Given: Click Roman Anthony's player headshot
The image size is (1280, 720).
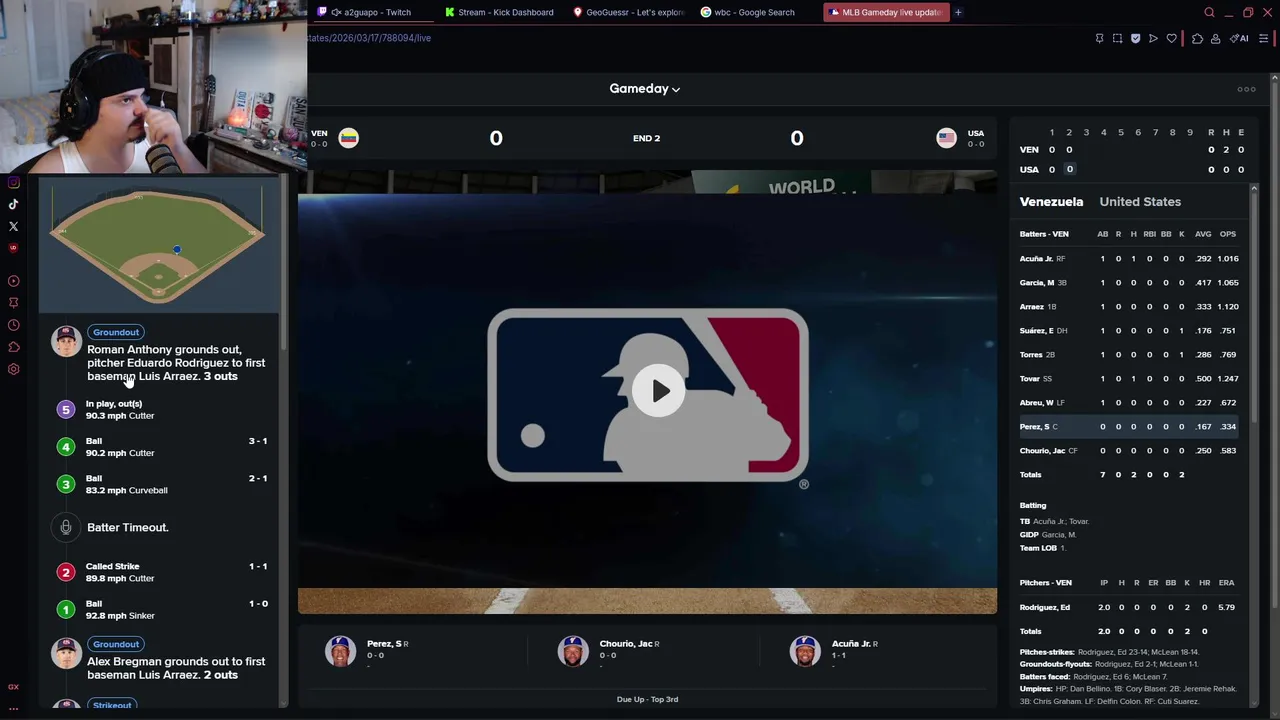Looking at the screenshot, I should (x=66, y=341).
